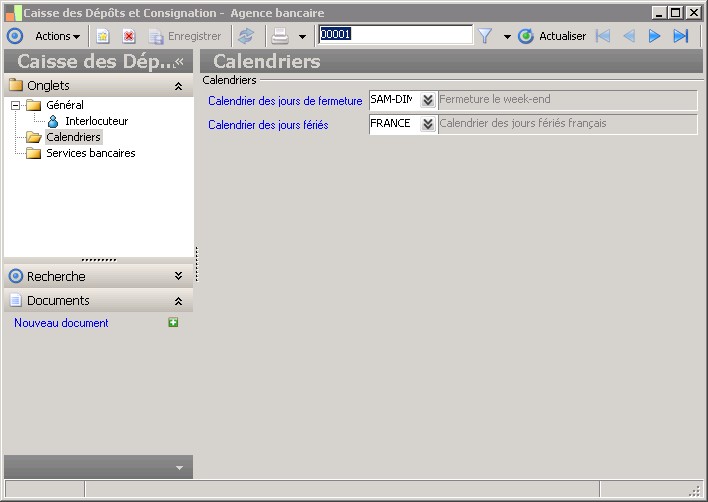
Task: Maximize the Agence bancaire window
Action: [675, 13]
